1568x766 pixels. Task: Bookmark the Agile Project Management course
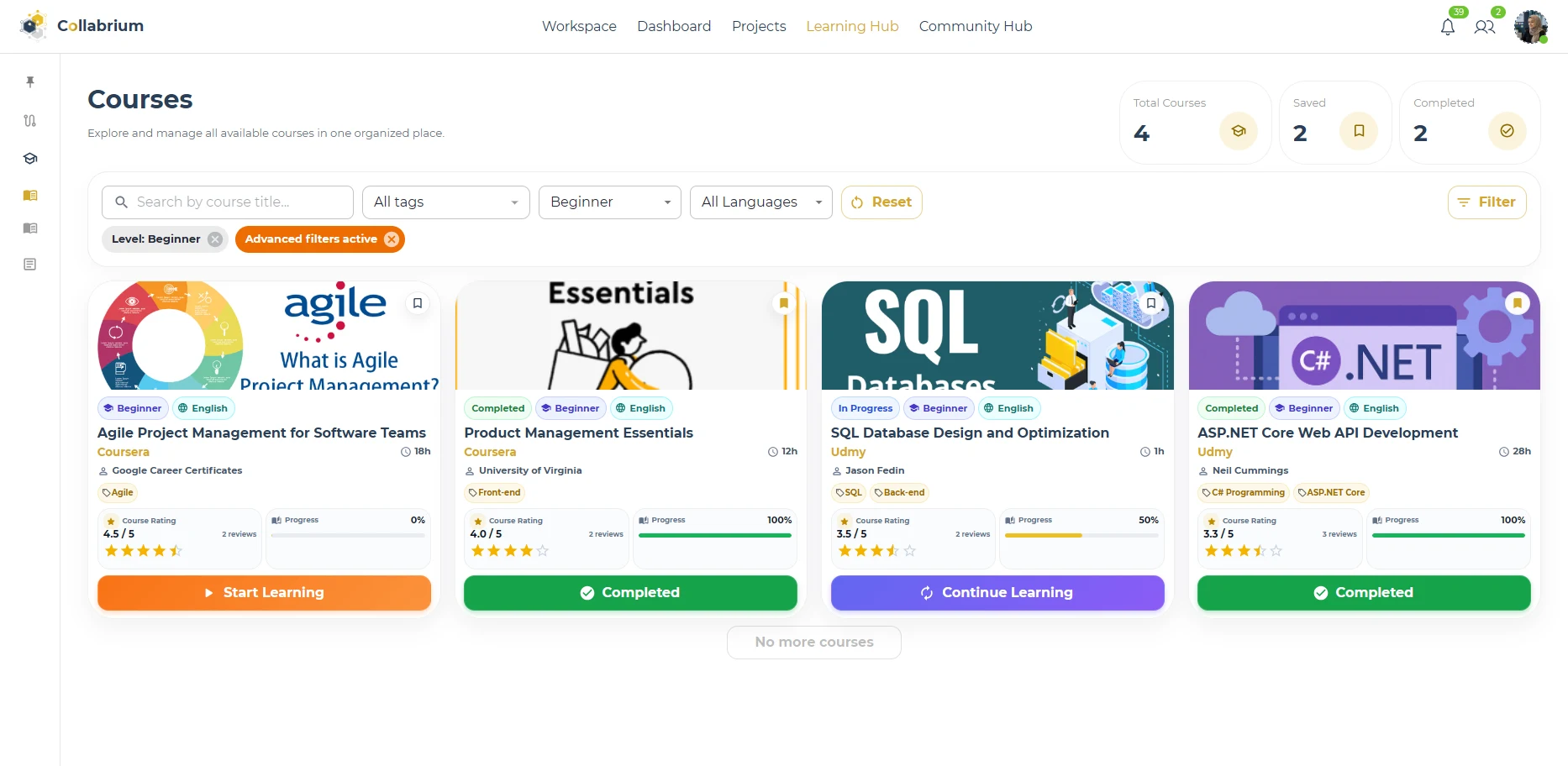tap(418, 303)
